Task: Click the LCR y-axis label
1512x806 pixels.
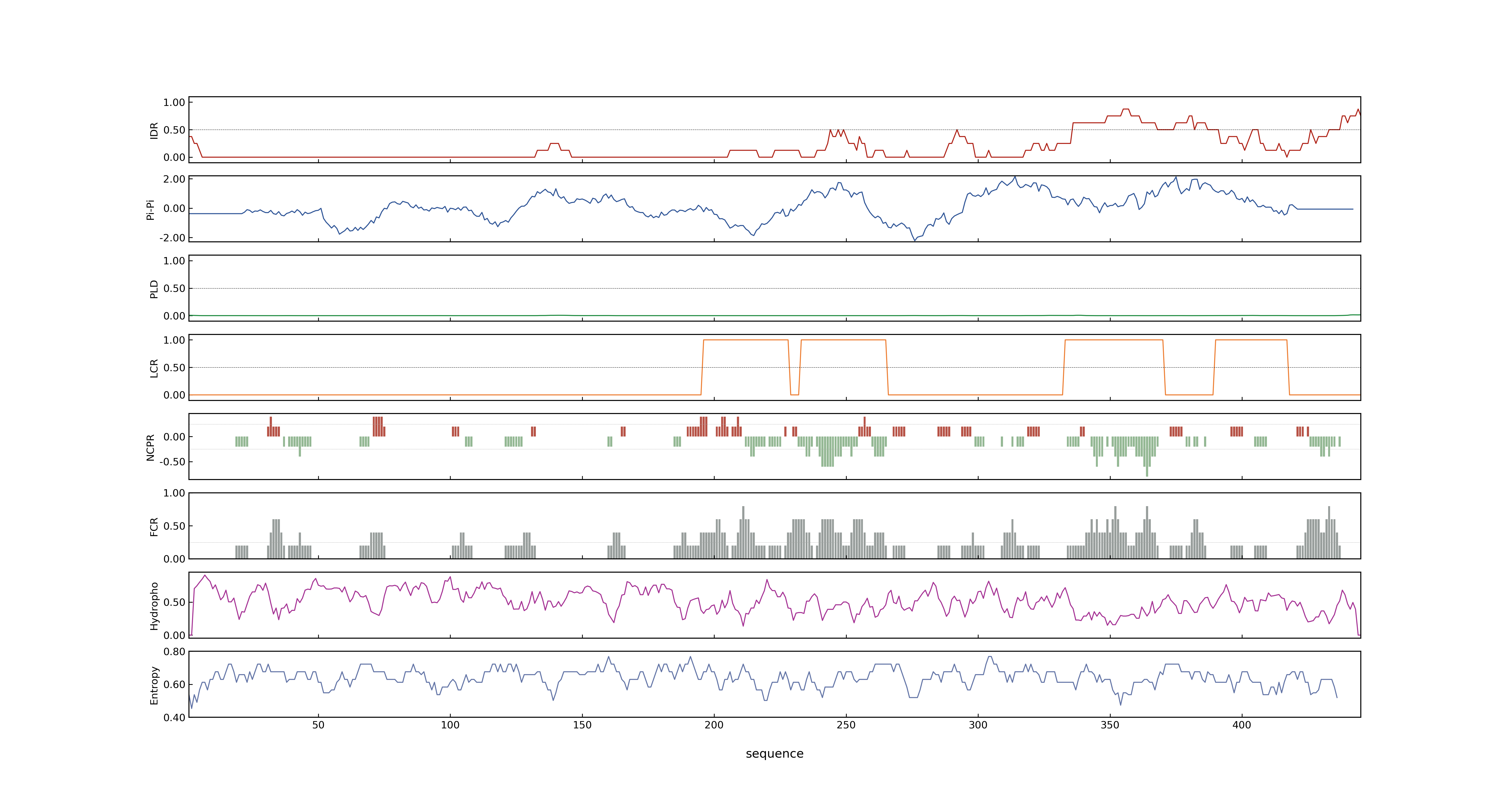Action: click(154, 368)
